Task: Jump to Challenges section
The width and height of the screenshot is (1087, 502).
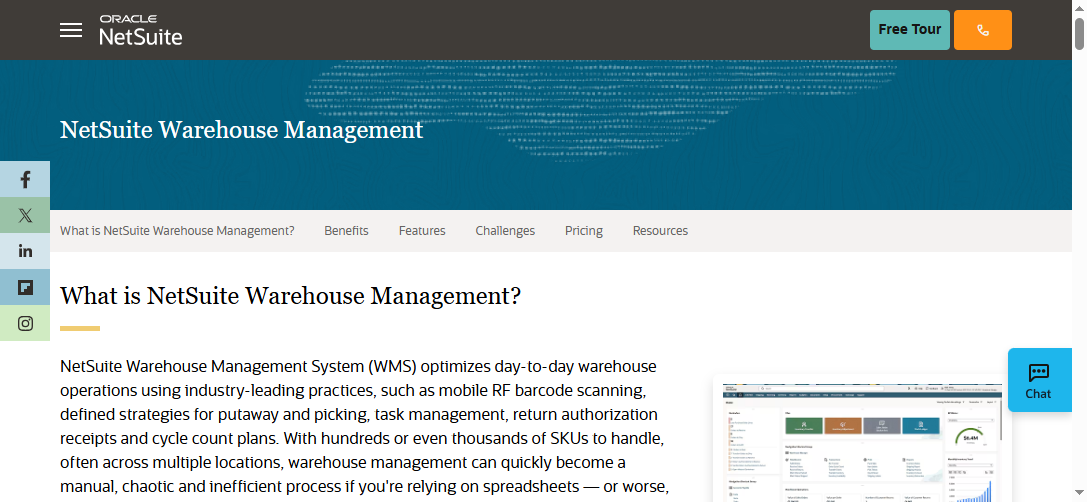Action: pyautogui.click(x=505, y=230)
